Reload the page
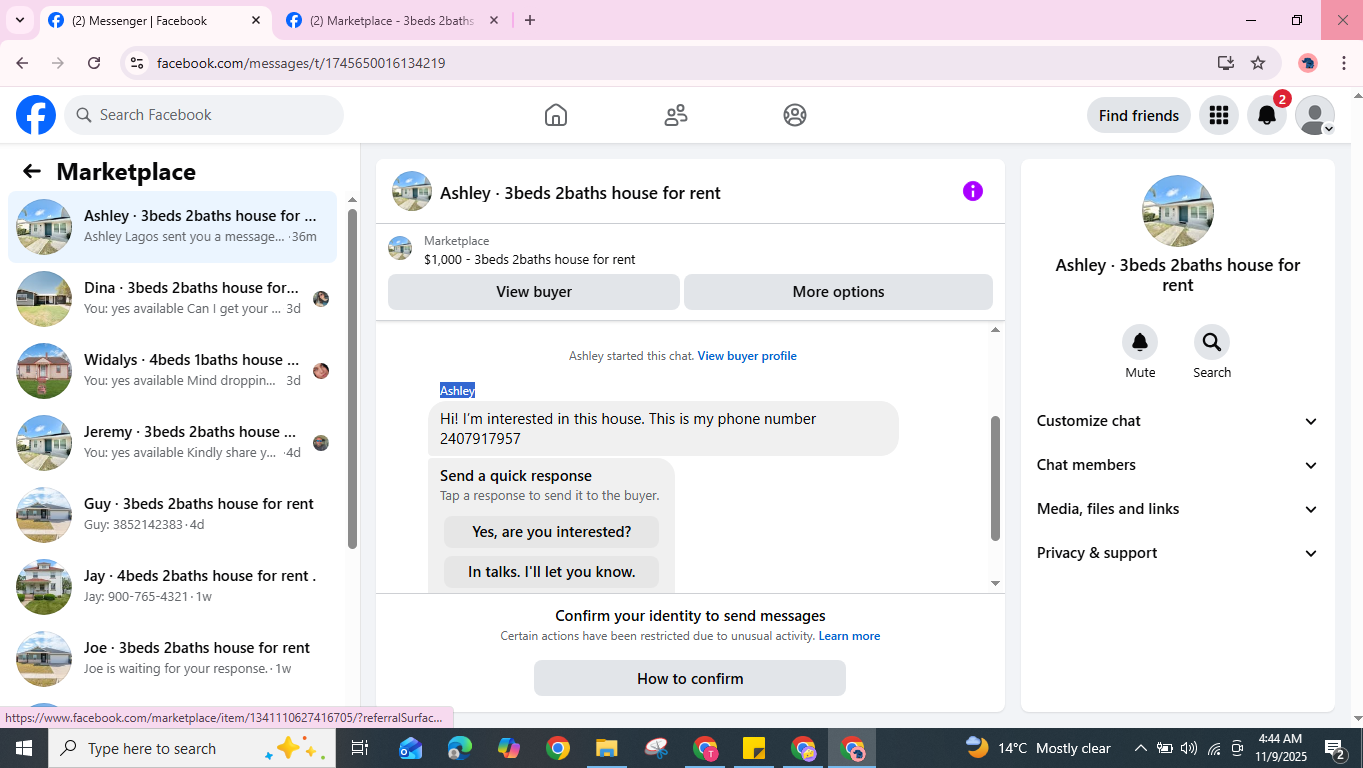This screenshot has width=1363, height=768. click(x=94, y=63)
